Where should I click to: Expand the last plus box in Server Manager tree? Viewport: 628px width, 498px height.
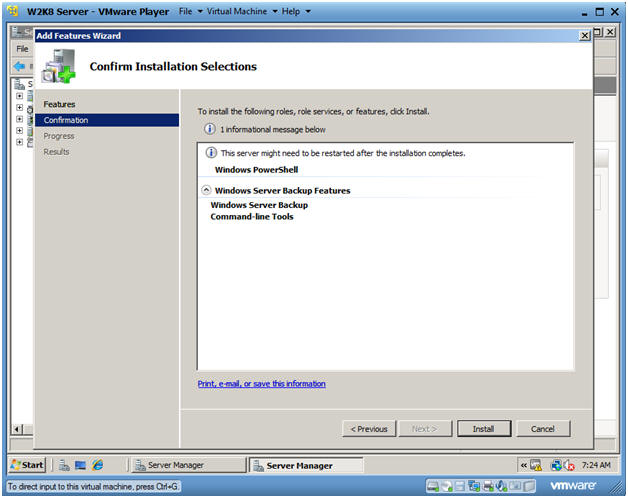[x=19, y=142]
